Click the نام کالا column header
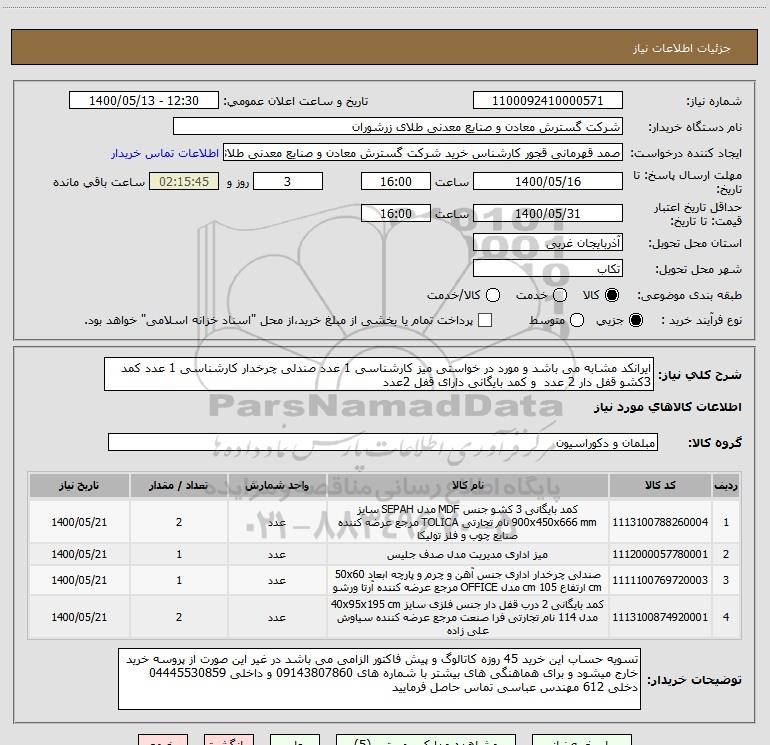The height and width of the screenshot is (745, 770). tap(468, 486)
